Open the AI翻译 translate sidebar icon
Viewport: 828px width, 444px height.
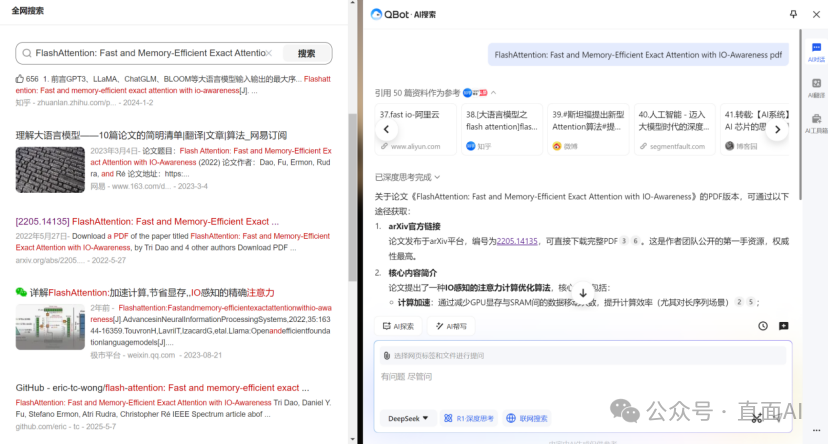(816, 88)
